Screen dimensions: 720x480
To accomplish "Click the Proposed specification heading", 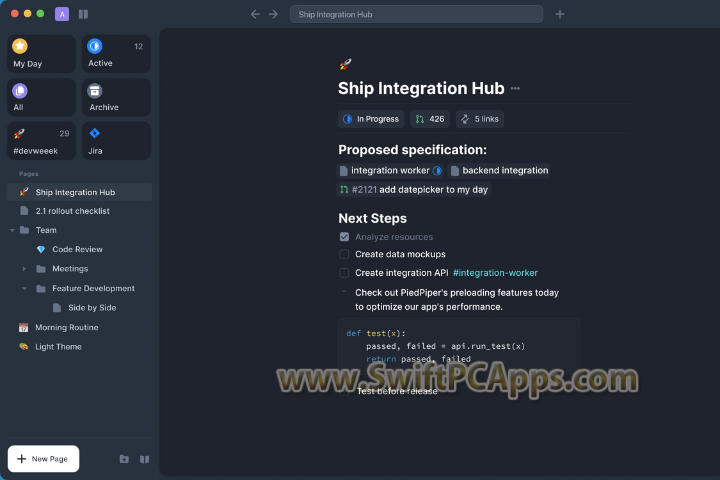I will click(x=412, y=150).
